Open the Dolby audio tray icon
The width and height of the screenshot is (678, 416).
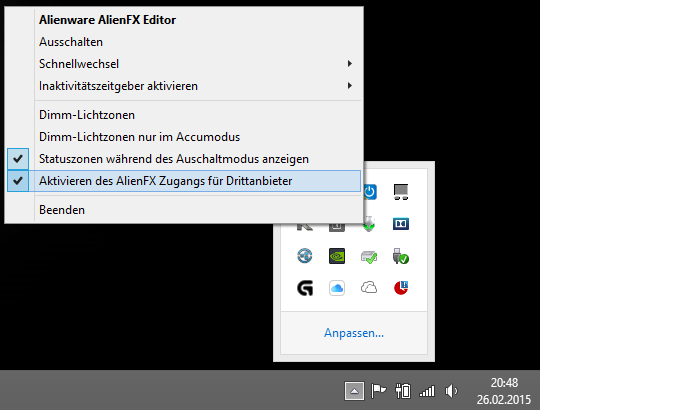401,224
